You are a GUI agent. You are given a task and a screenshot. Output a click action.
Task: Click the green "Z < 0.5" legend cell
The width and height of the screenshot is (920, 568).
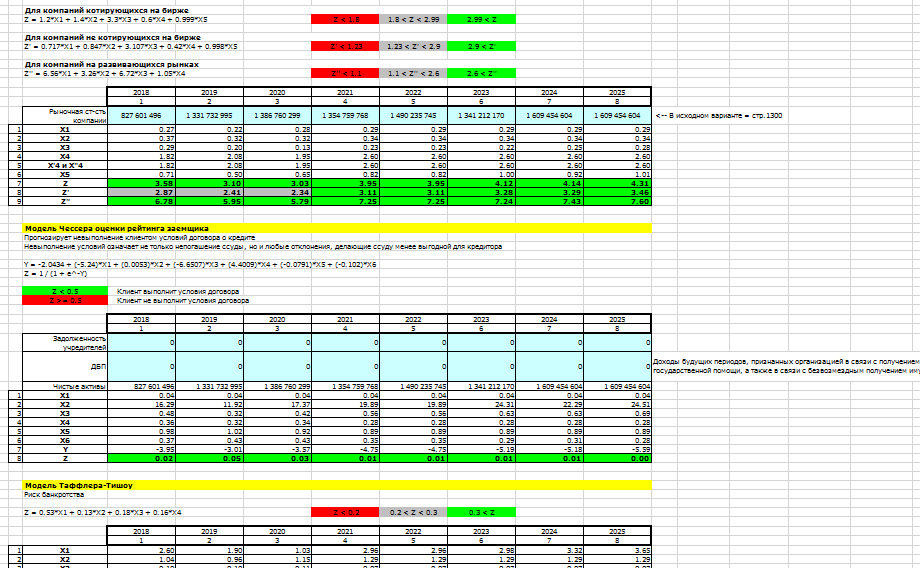coord(65,291)
